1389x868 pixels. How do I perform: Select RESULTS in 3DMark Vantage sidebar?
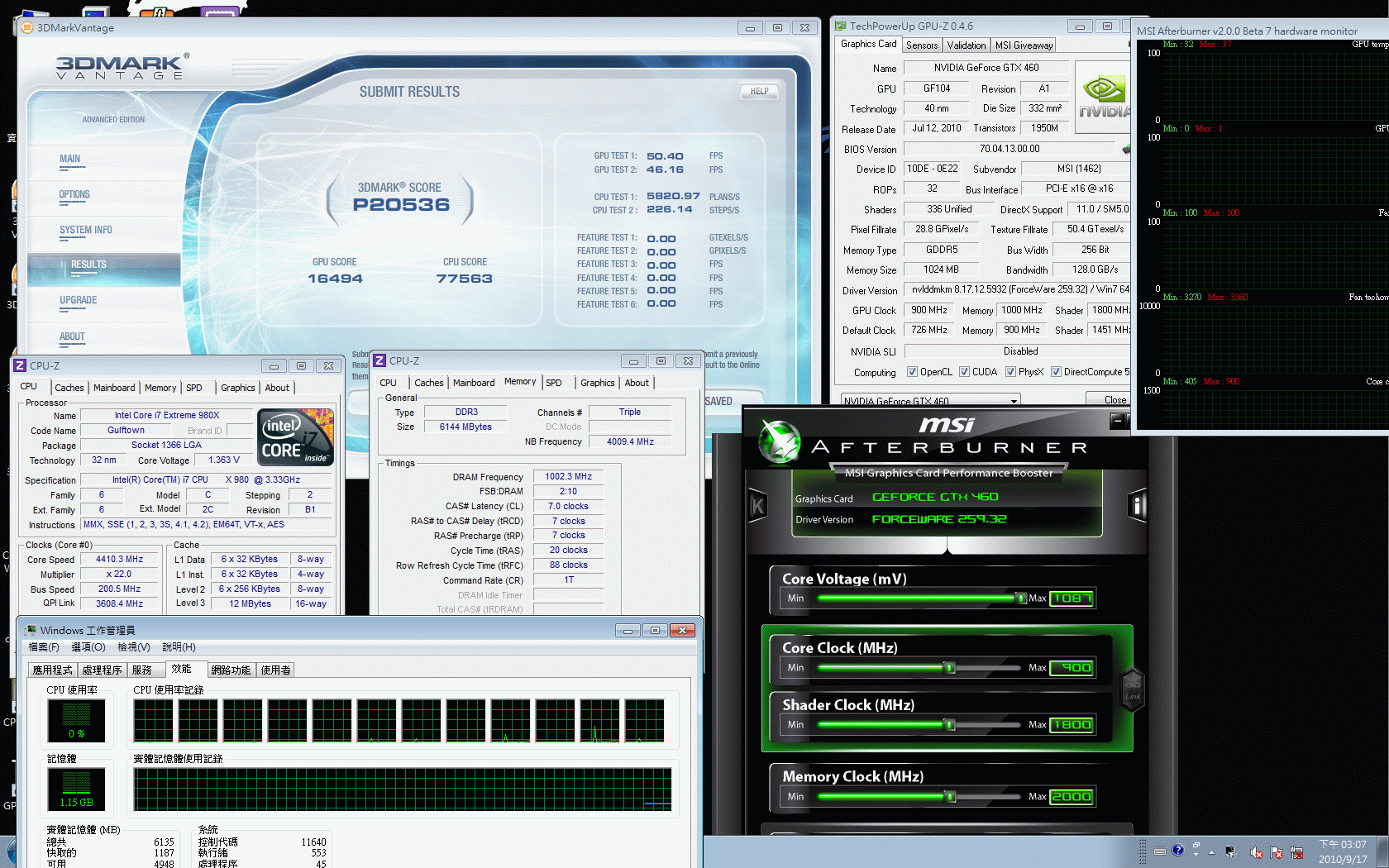click(x=104, y=269)
